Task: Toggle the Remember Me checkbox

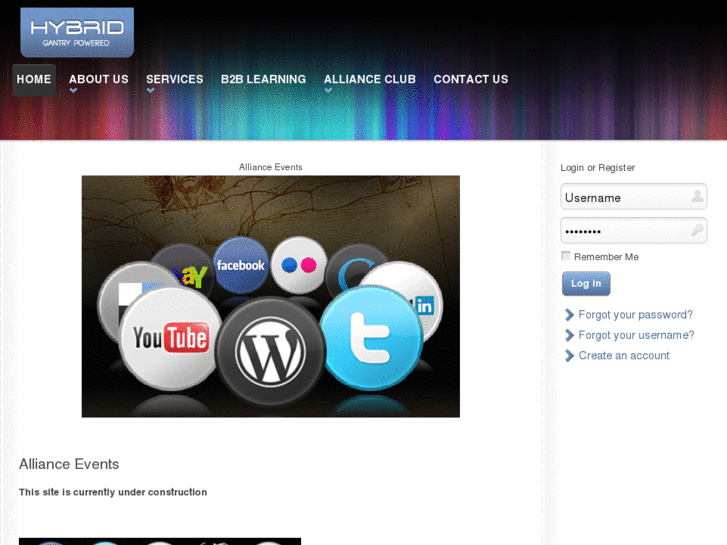Action: 566,256
